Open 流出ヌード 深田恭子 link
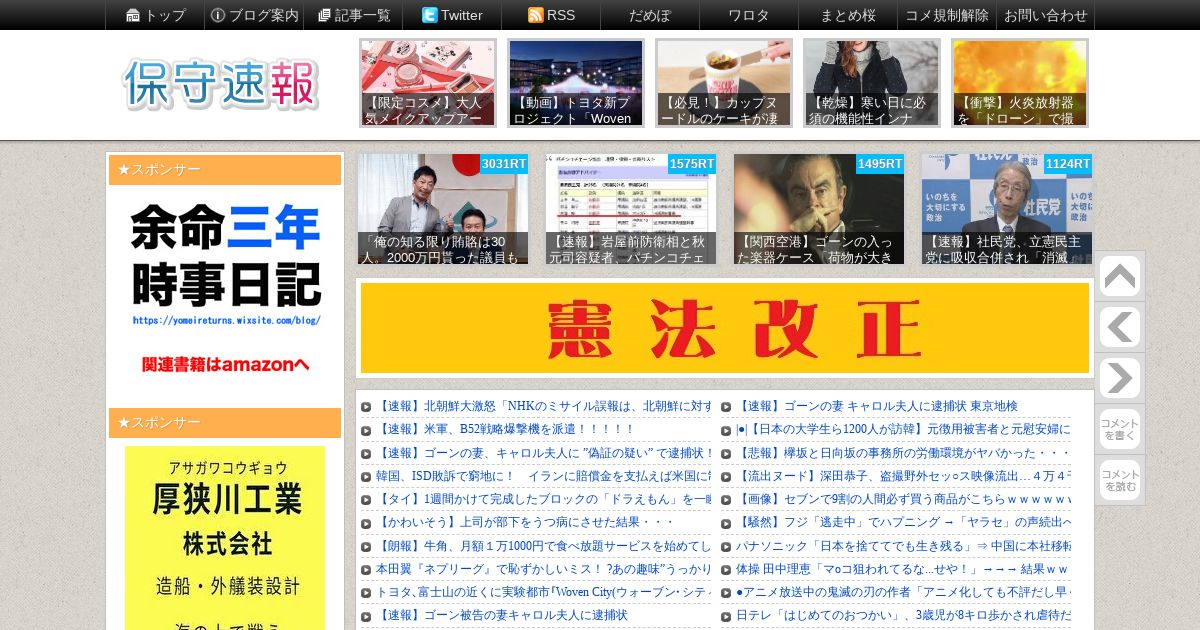1200x630 pixels. [903, 476]
